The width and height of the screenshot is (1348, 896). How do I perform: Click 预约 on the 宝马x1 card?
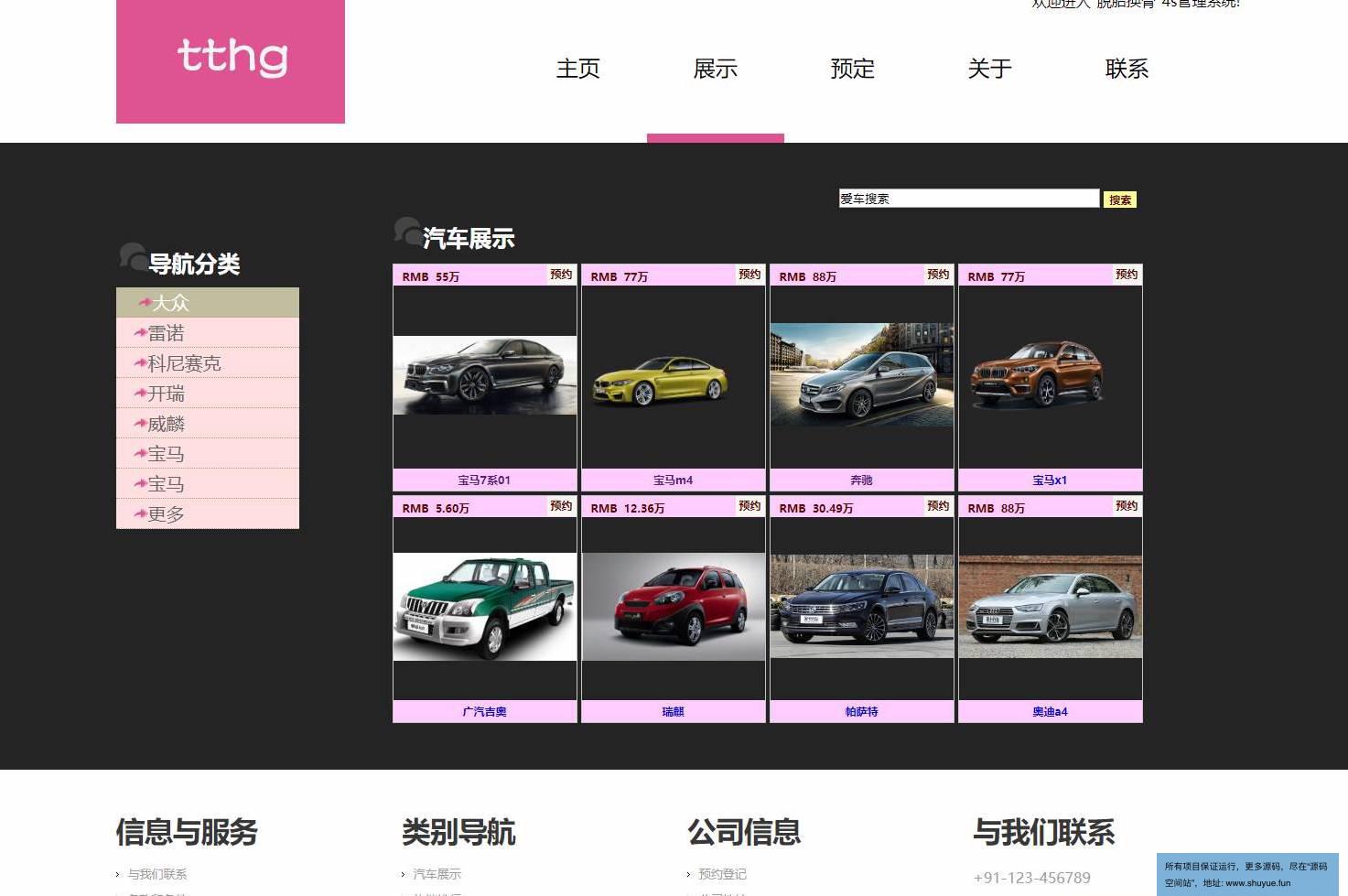[x=1127, y=275]
